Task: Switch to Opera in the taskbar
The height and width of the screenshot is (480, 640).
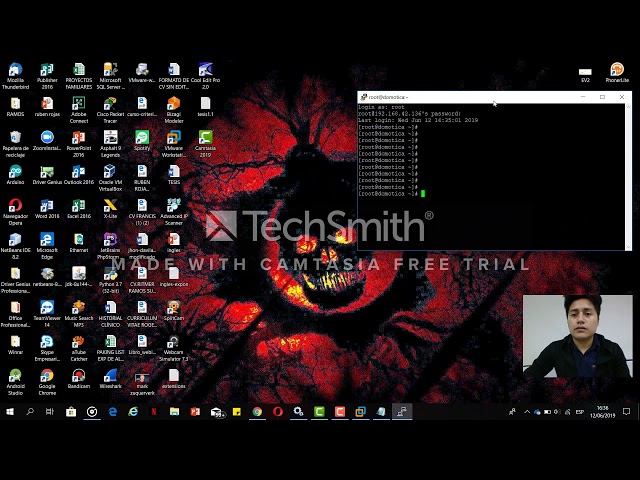Action: (278, 411)
